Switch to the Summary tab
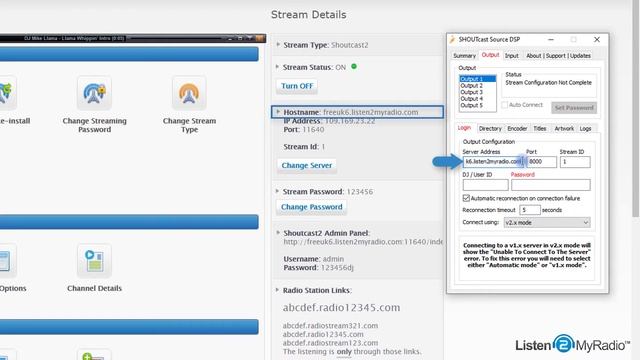This screenshot has width=640, height=360. [x=464, y=56]
